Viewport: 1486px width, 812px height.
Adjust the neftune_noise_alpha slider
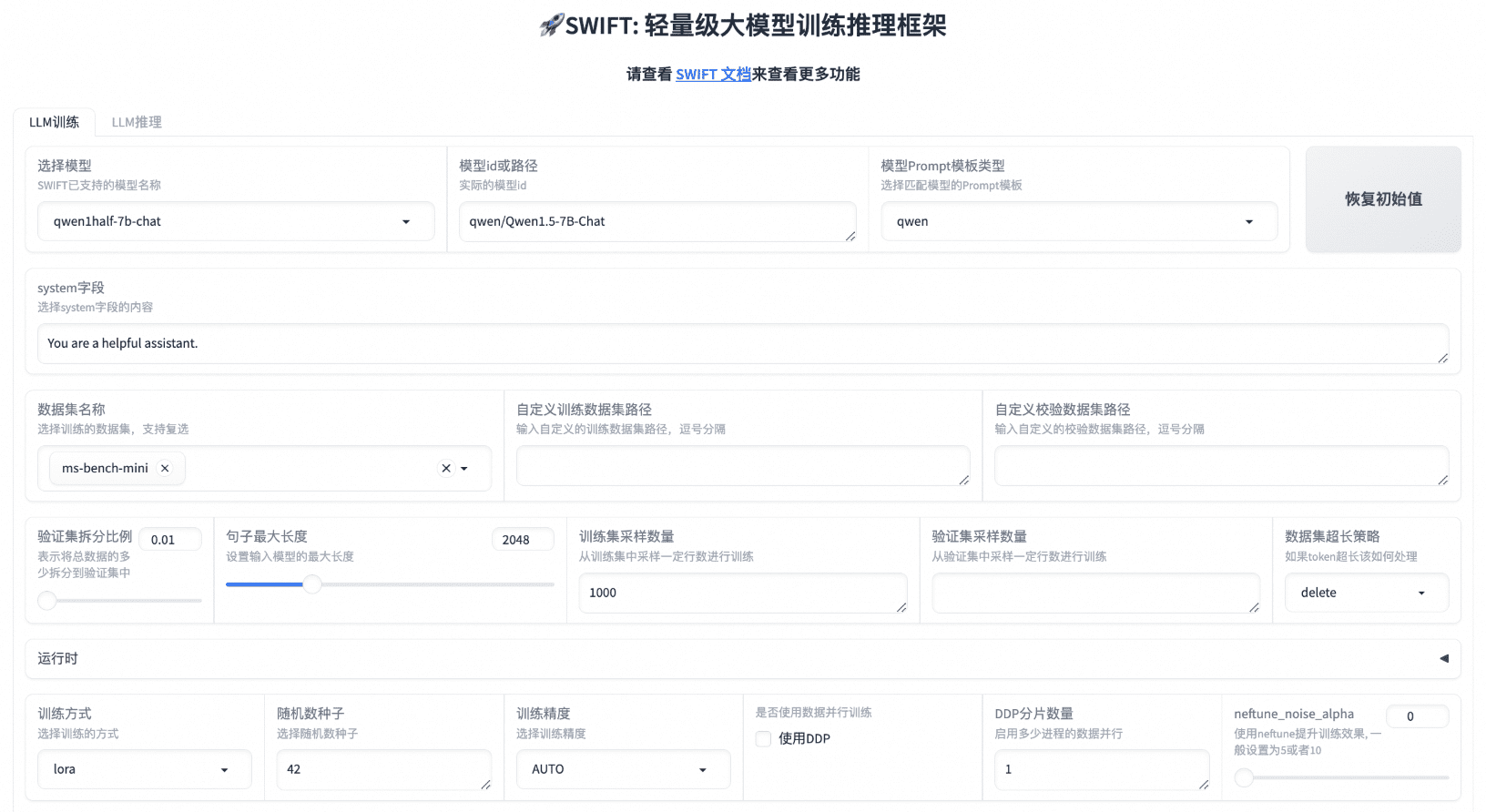pyautogui.click(x=1341, y=777)
